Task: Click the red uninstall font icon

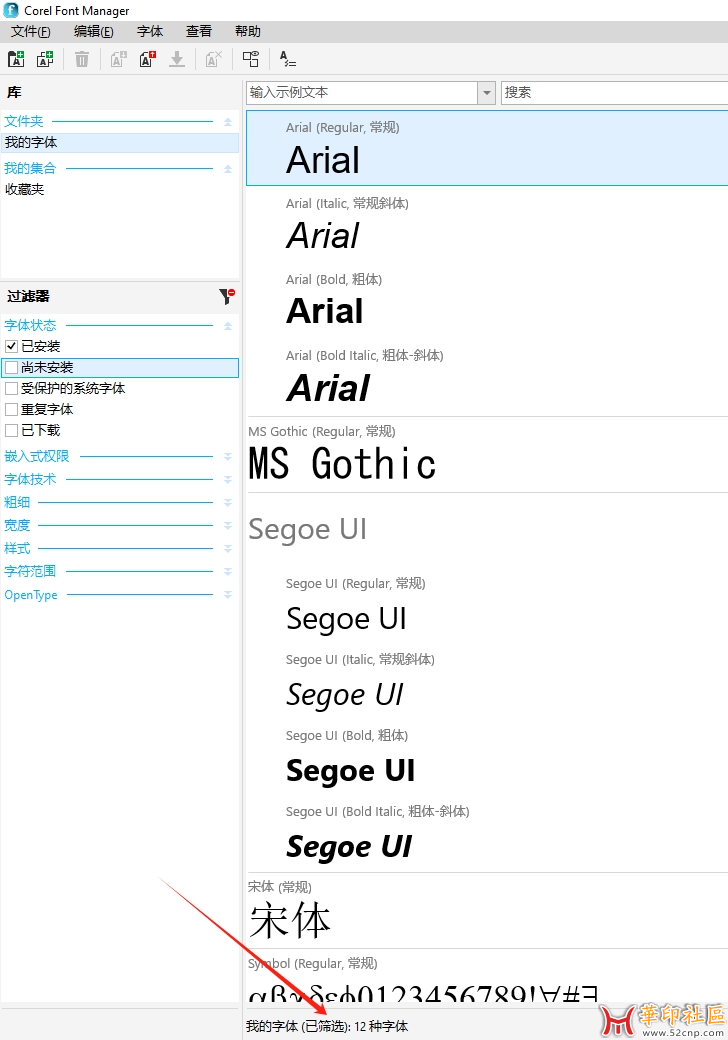Action: [147, 60]
